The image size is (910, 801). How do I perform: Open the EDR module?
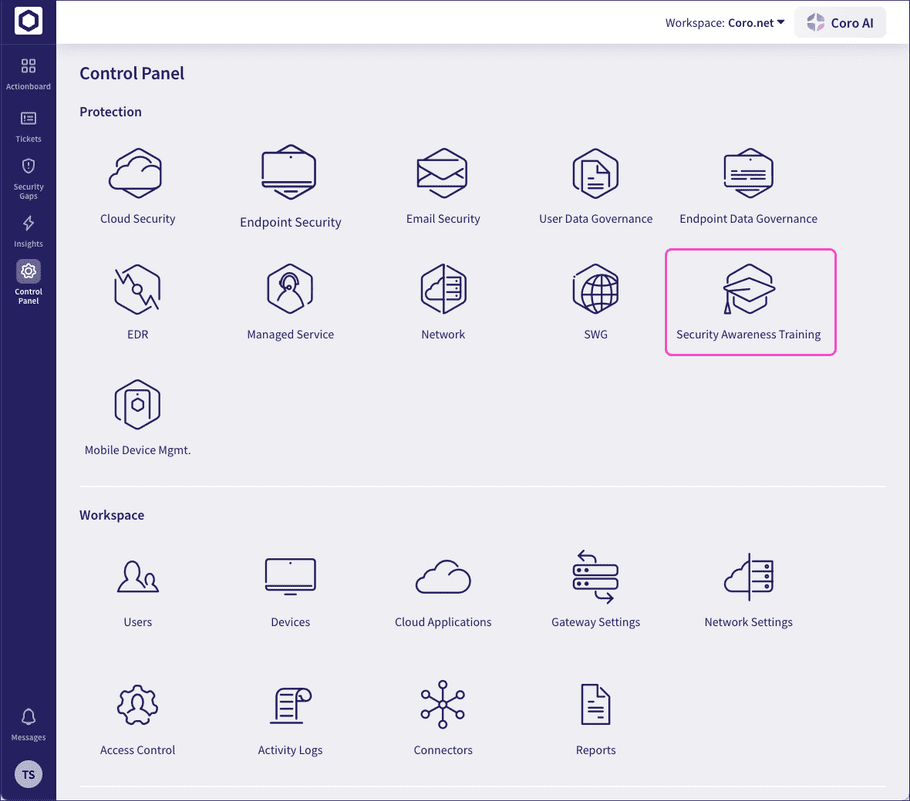click(137, 300)
